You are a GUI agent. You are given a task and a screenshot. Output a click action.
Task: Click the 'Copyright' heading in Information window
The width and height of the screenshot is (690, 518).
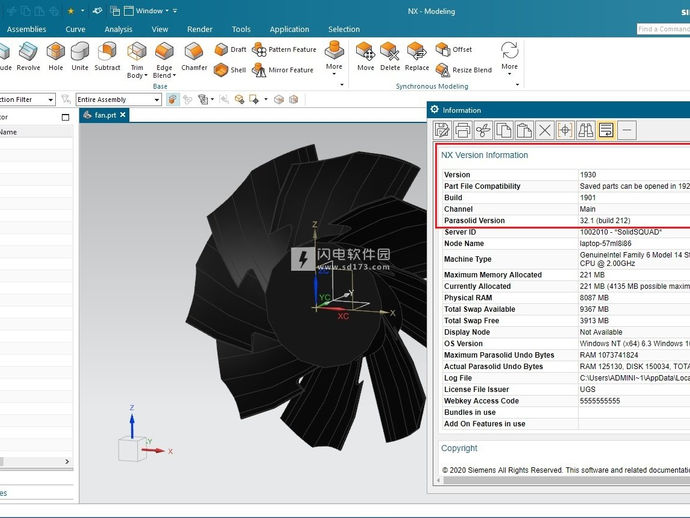pos(459,448)
